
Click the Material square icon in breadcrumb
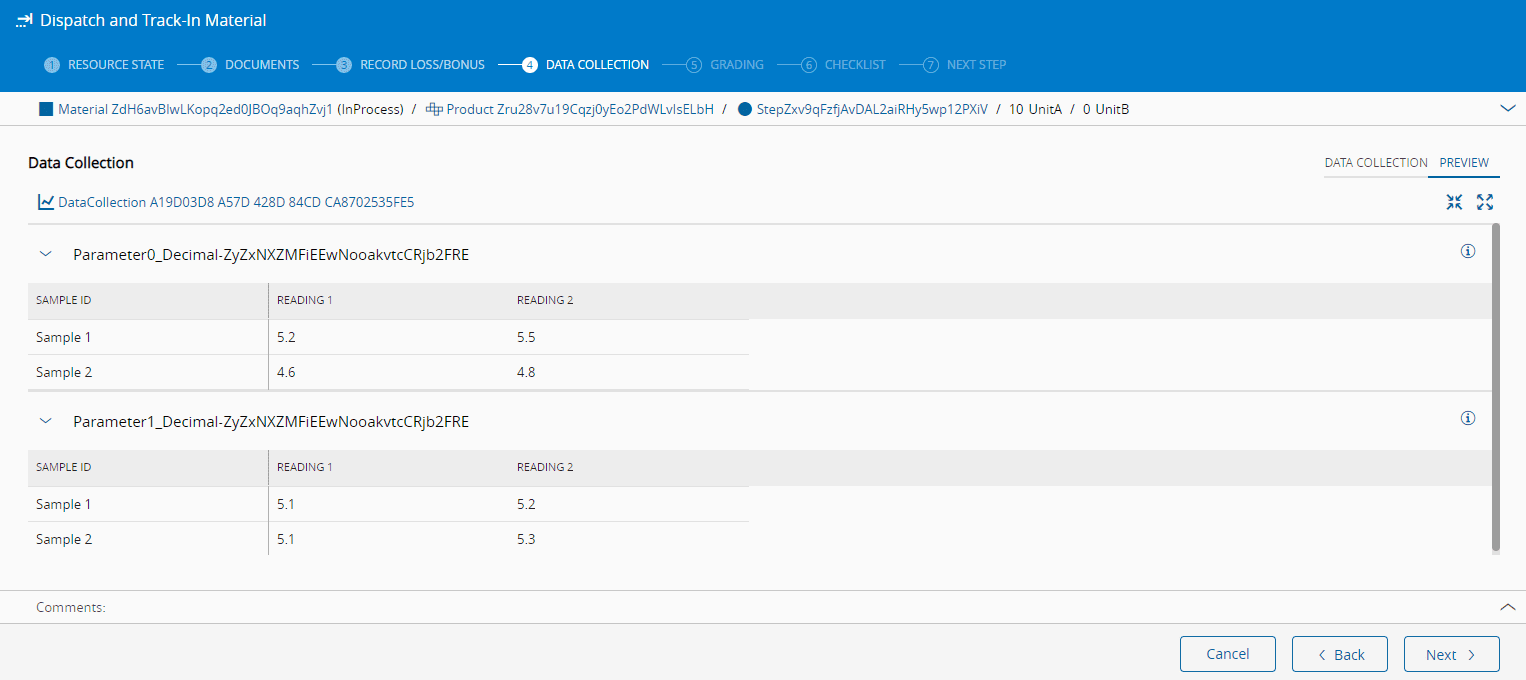click(45, 109)
